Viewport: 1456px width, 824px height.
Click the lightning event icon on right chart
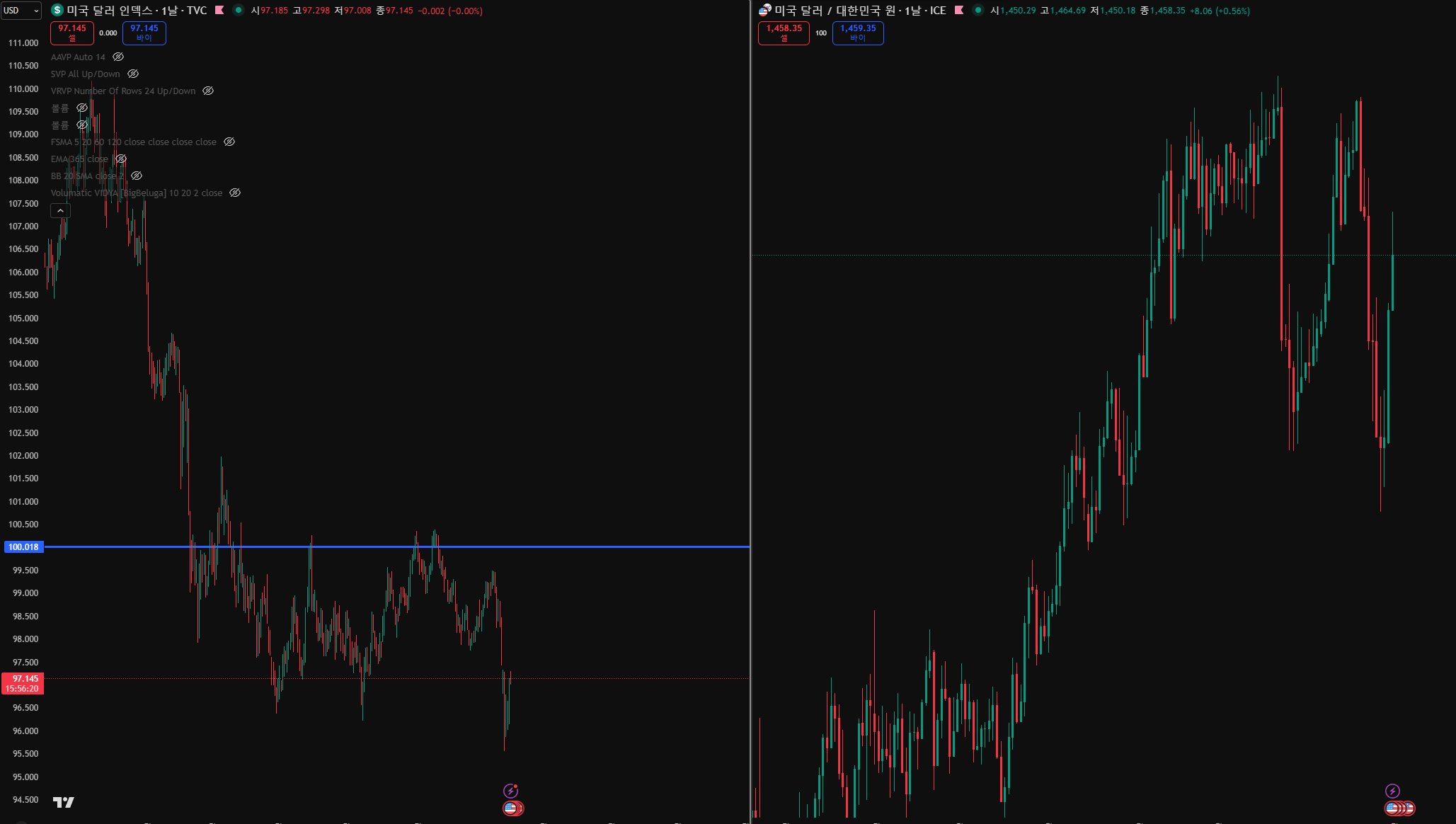(1392, 791)
